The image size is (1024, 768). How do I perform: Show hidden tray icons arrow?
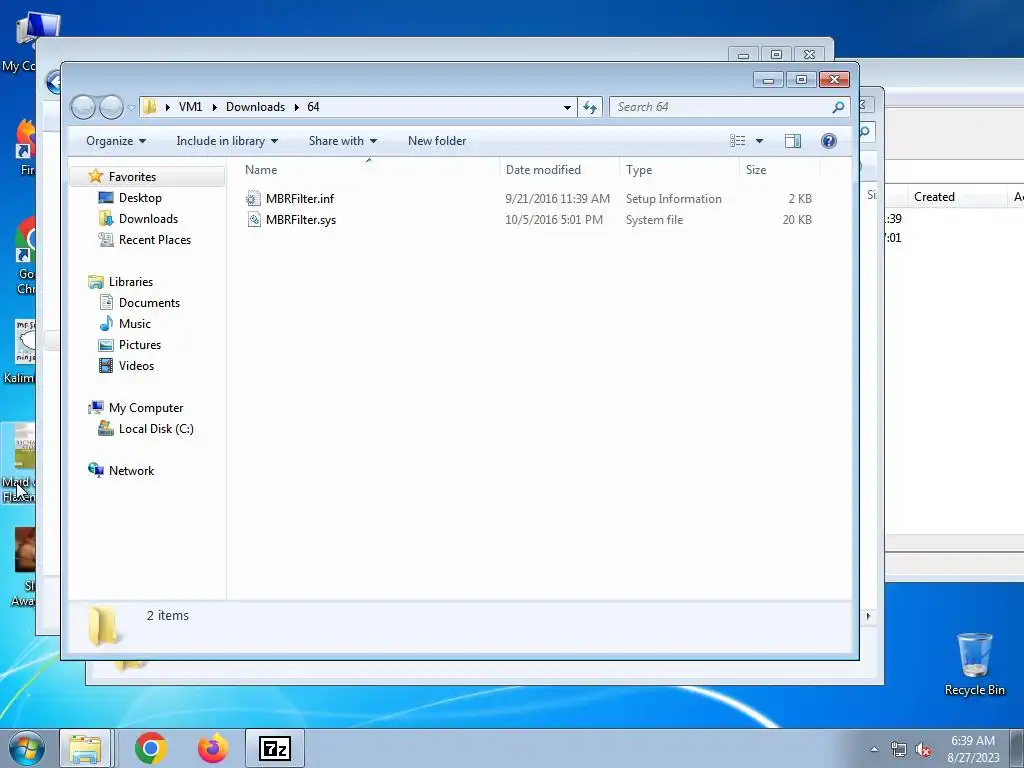874,749
